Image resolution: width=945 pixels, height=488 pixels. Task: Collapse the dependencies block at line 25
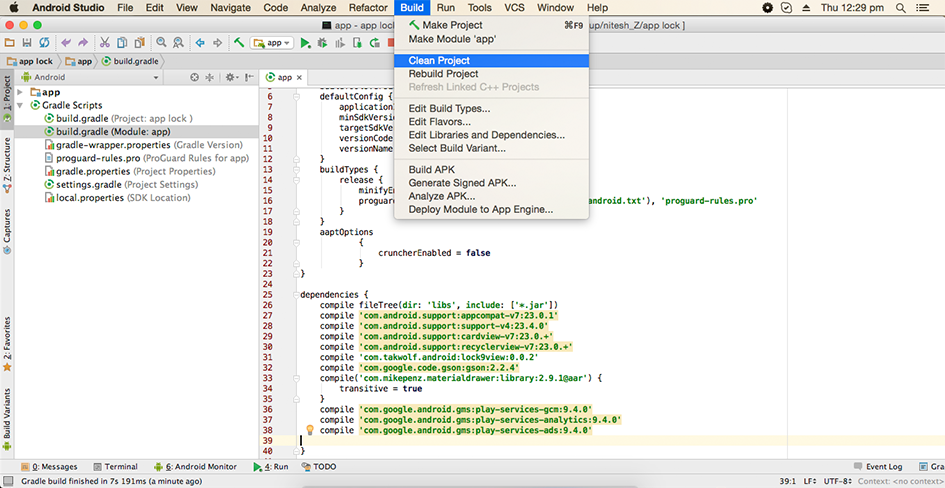point(296,295)
